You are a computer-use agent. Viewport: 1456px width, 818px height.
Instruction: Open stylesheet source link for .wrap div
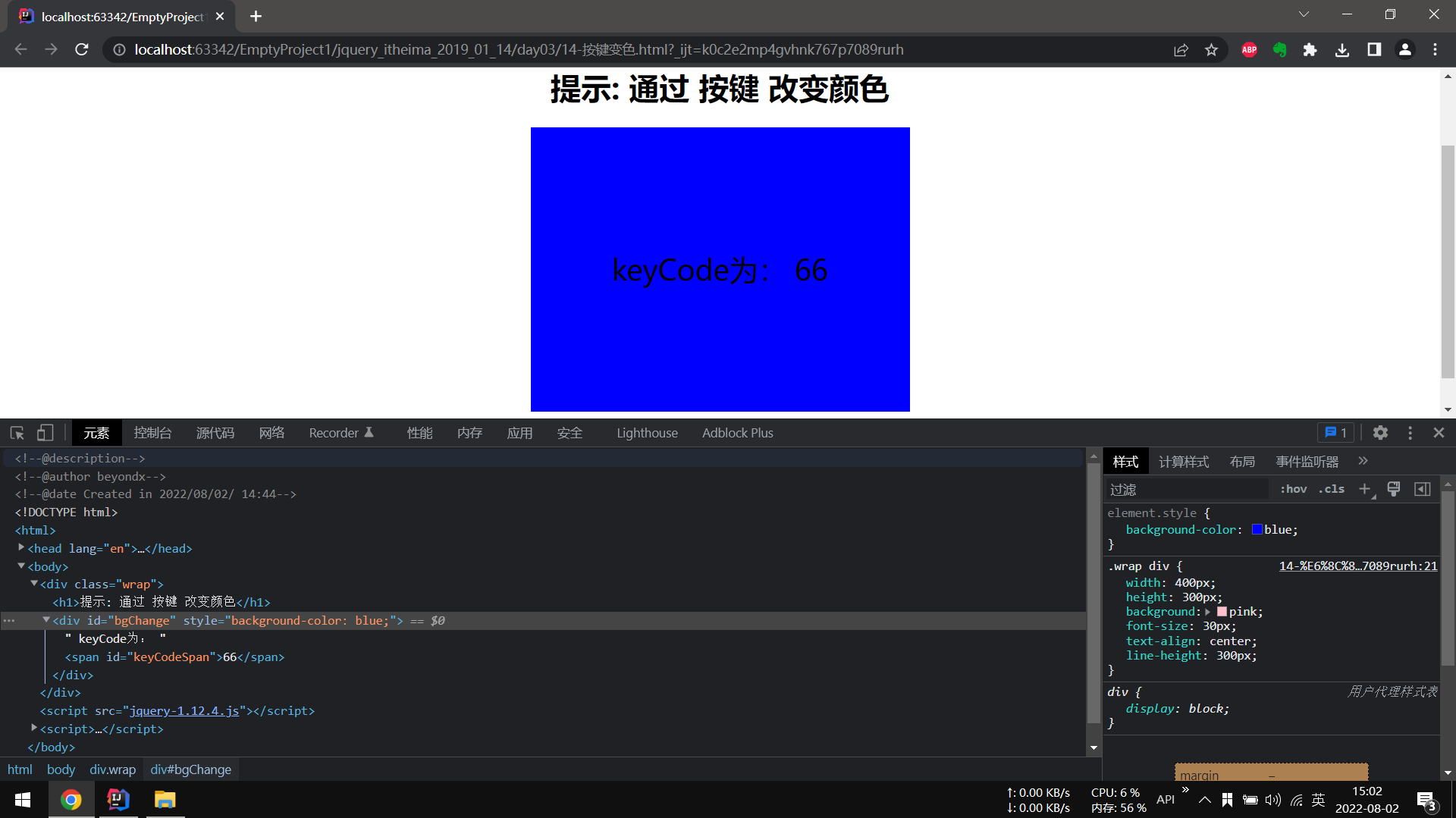1358,566
